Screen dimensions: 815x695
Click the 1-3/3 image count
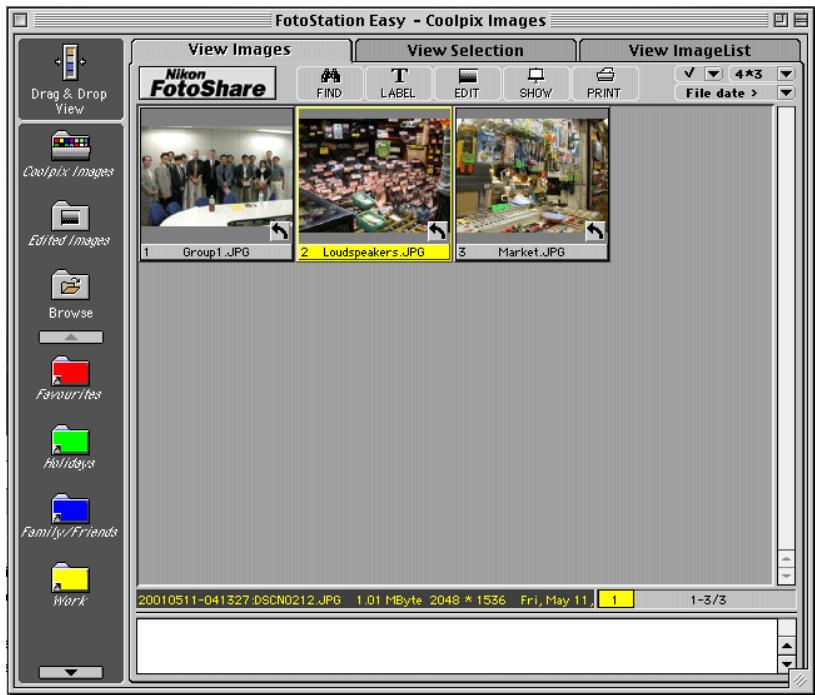click(x=708, y=600)
